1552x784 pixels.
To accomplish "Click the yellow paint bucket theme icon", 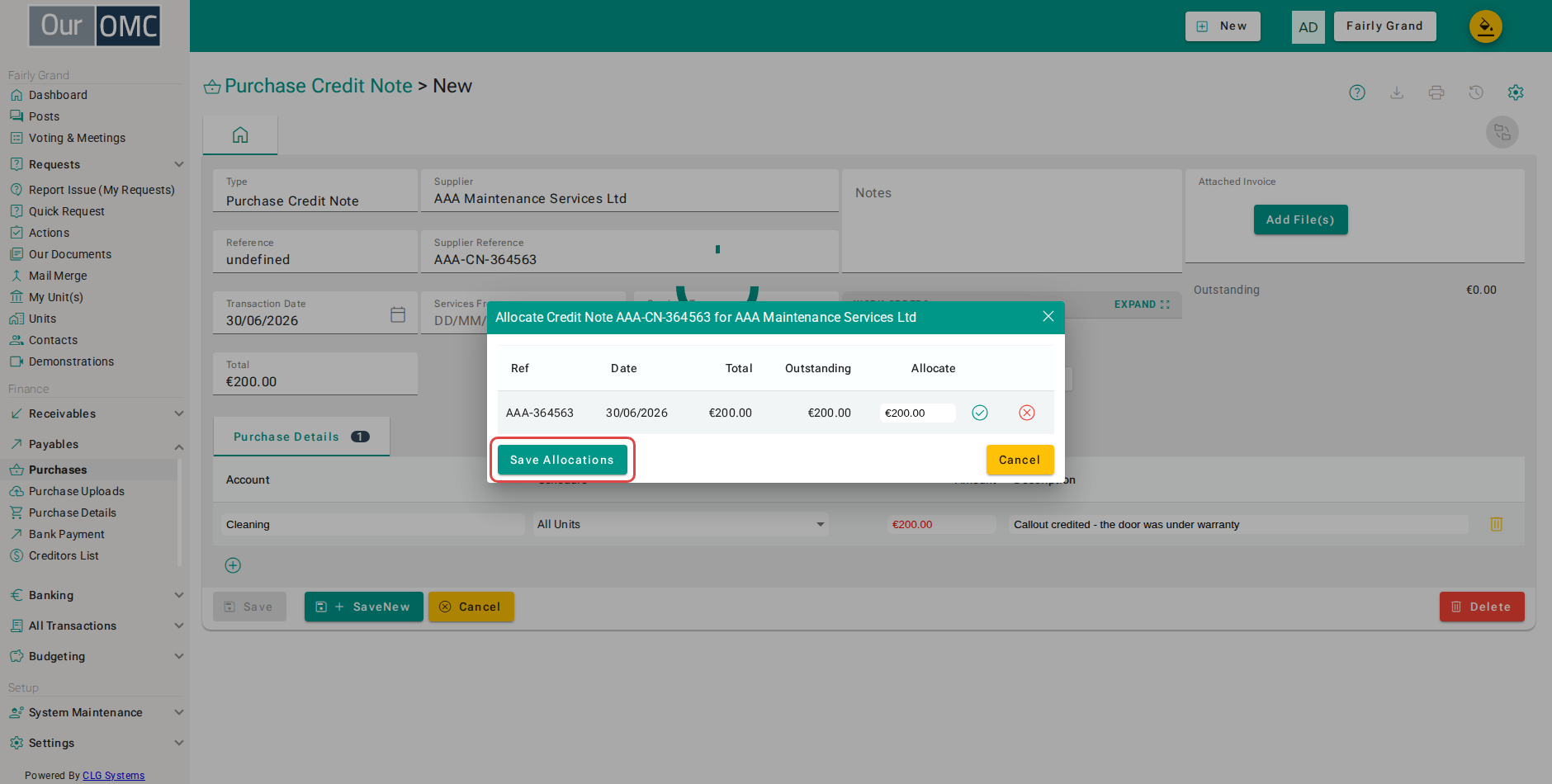I will [1486, 26].
